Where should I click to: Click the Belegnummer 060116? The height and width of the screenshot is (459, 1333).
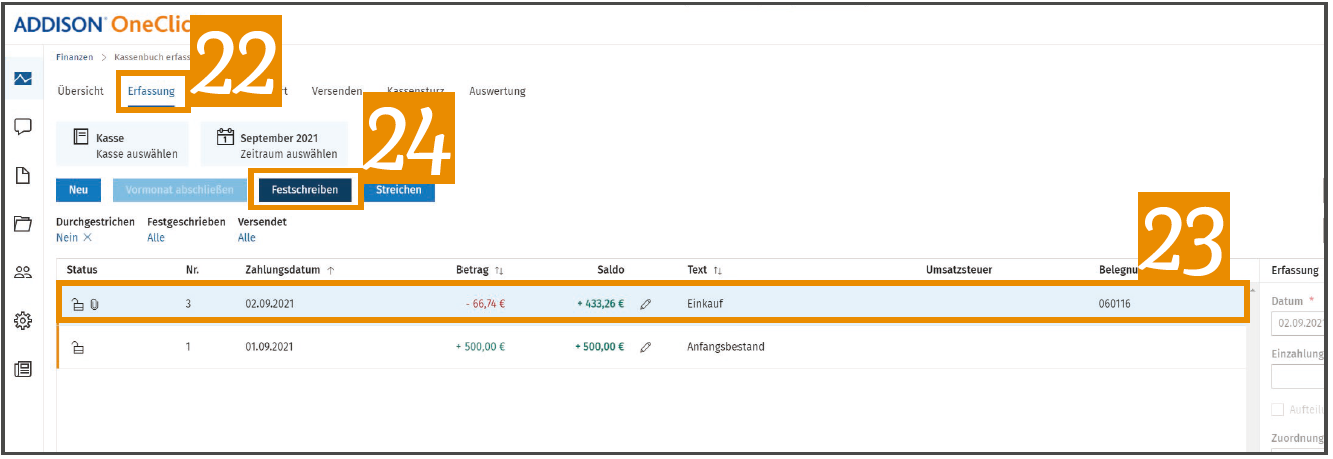coord(1115,303)
